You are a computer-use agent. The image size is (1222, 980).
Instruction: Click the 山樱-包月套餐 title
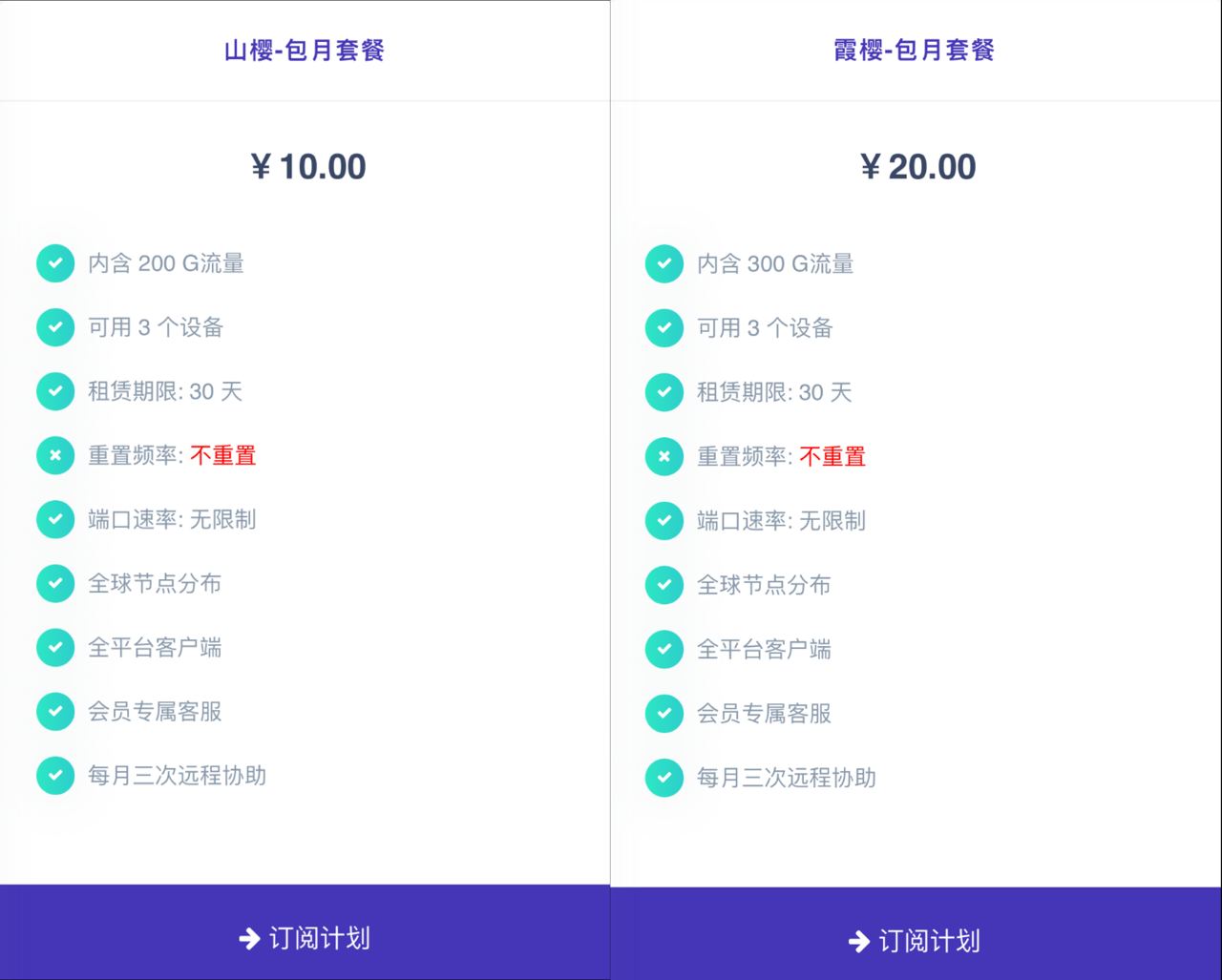point(305,50)
